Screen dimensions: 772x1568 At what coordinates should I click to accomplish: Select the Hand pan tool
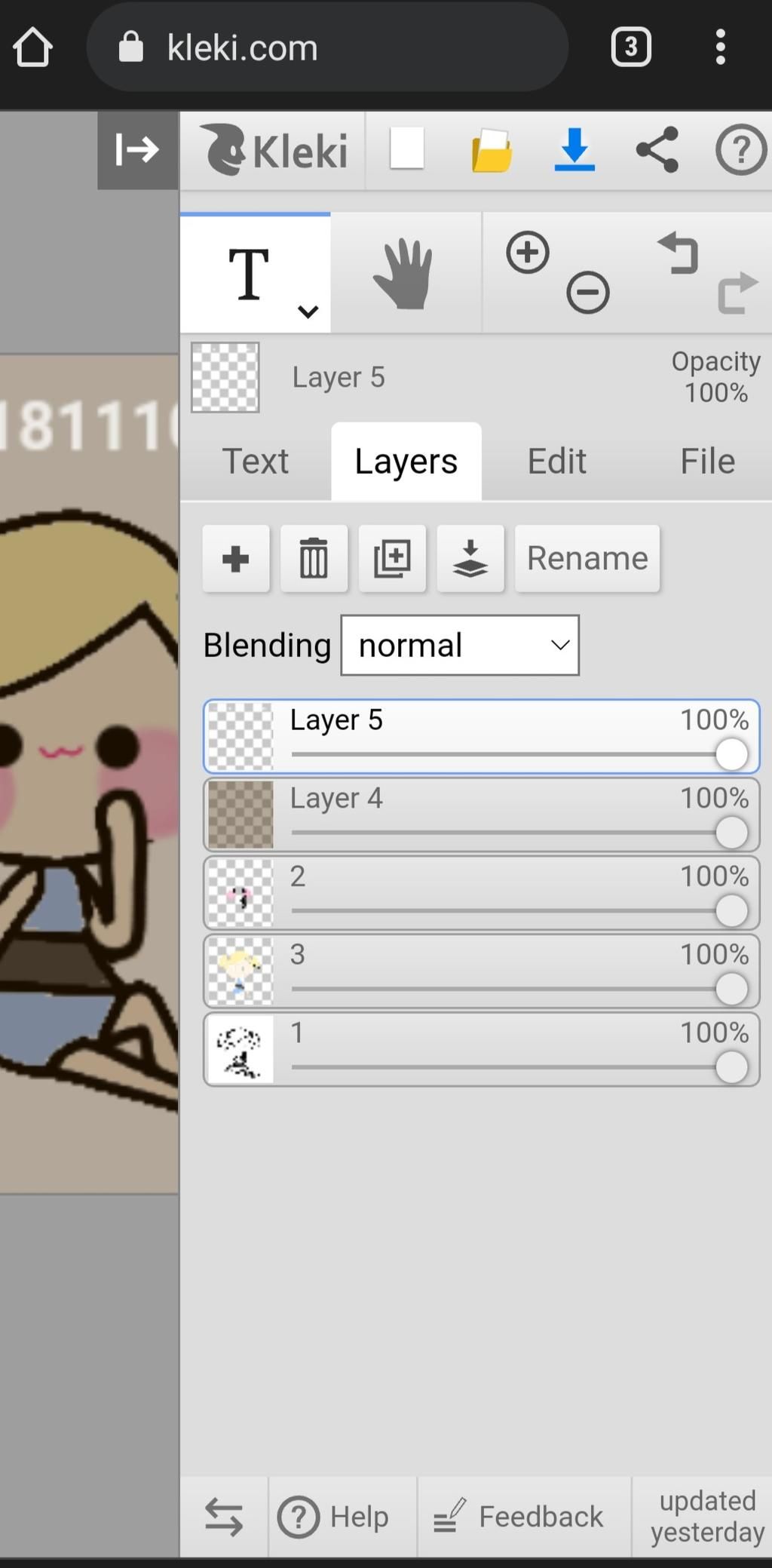pos(405,274)
